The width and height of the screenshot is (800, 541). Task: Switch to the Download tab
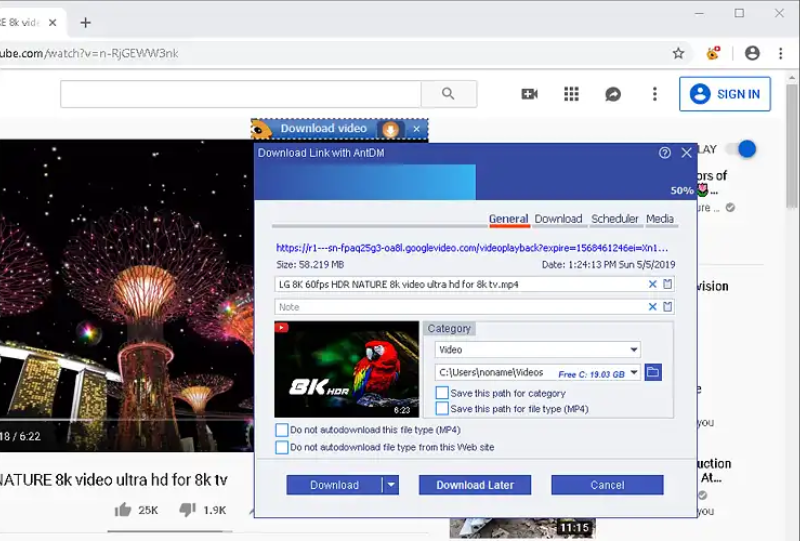coord(558,219)
